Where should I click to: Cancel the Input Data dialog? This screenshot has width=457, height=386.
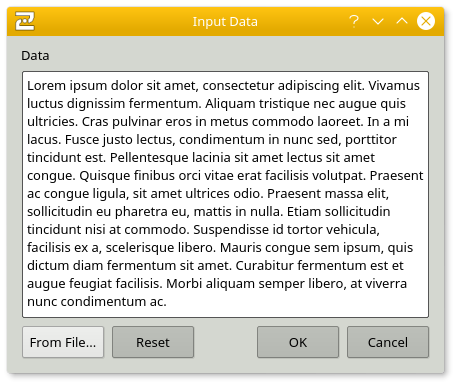tap(388, 342)
